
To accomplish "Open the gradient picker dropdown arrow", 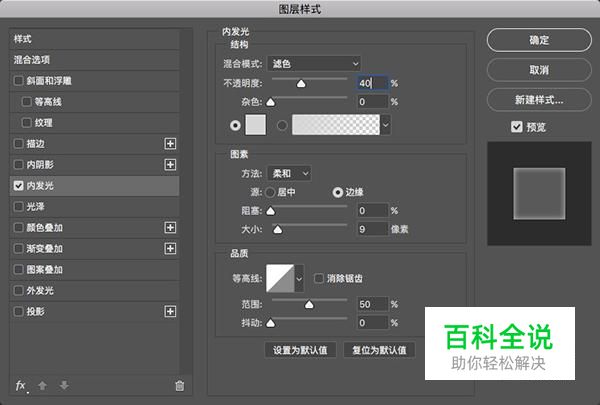I will point(386,125).
